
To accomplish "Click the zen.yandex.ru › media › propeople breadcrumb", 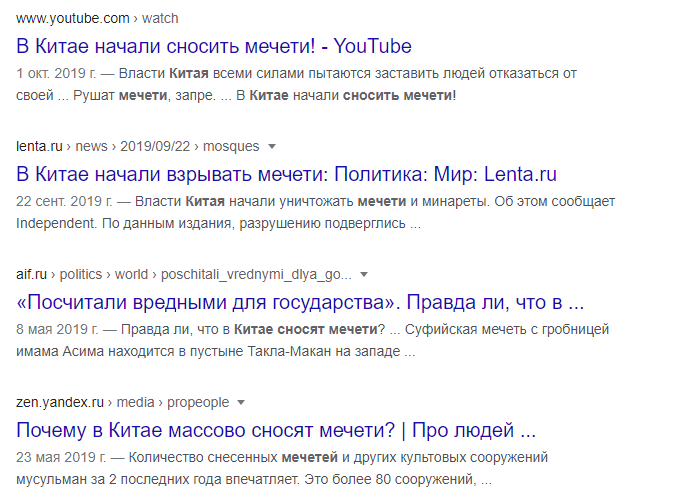I will (120, 403).
